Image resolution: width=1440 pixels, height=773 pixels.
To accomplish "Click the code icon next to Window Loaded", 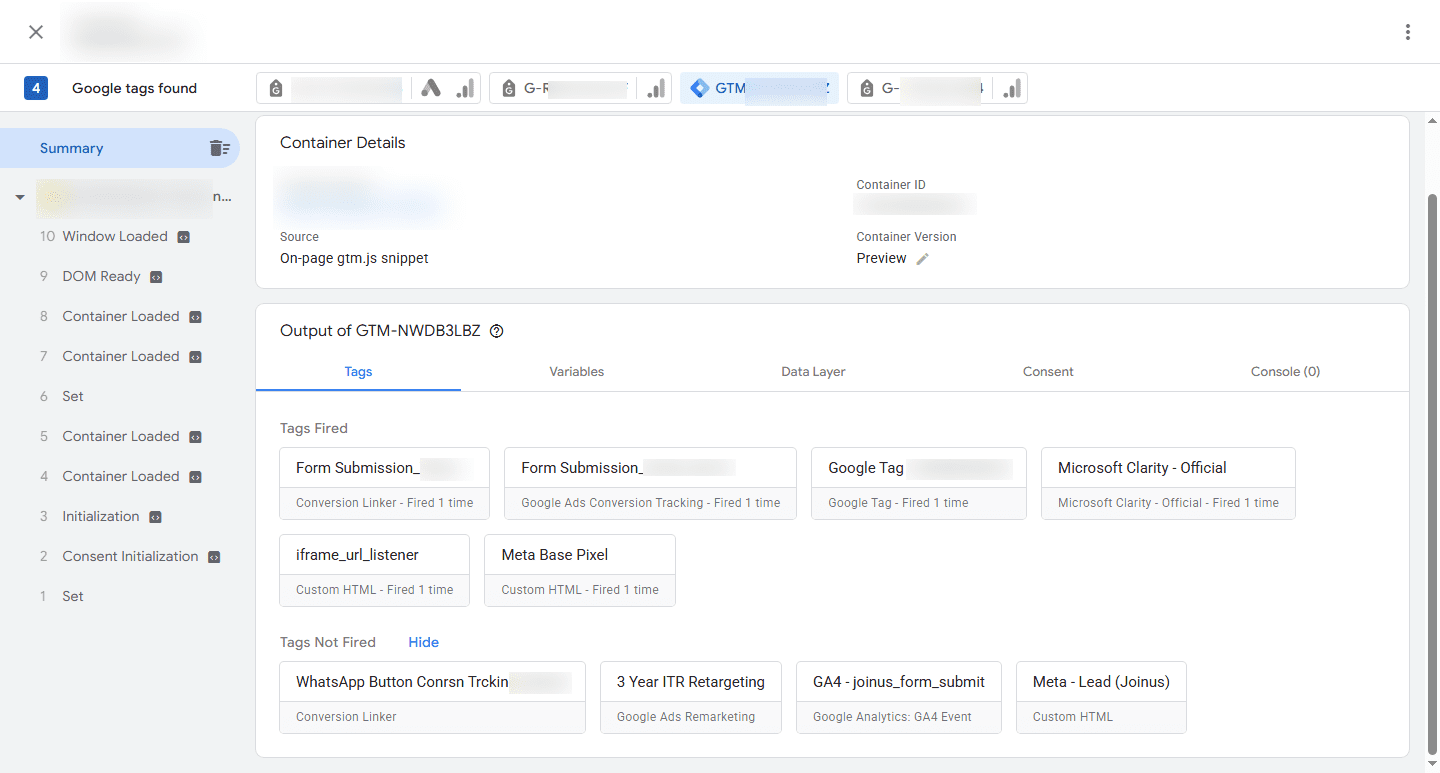I will (183, 237).
